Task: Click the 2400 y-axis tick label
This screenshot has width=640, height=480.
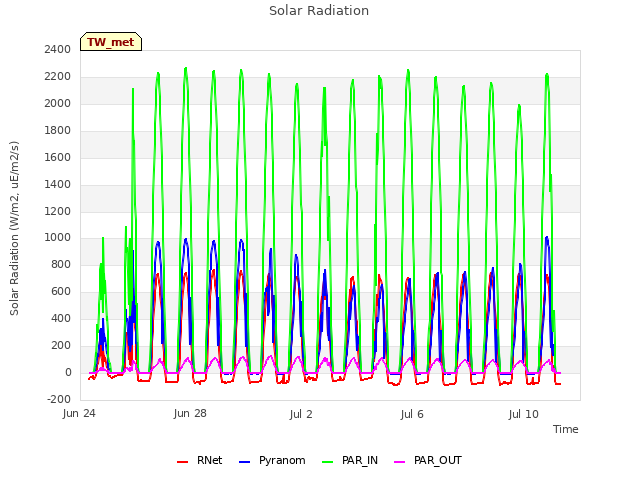Action: point(58,49)
